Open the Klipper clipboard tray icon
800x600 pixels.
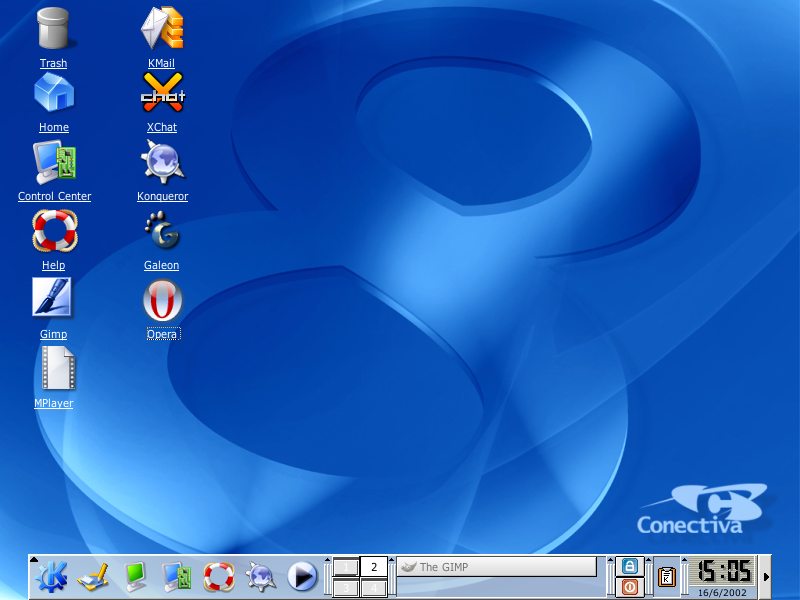tap(666, 577)
